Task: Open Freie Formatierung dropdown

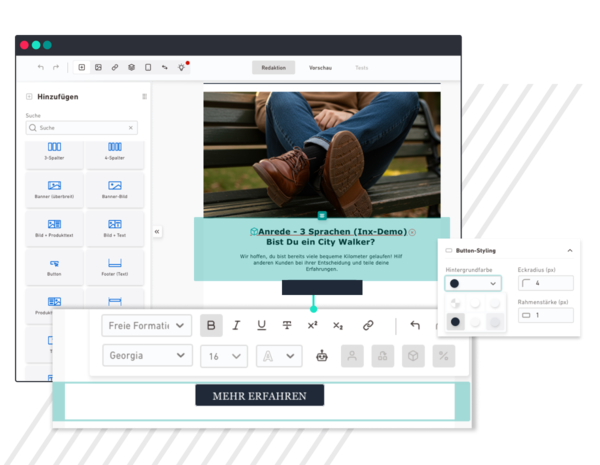Action: pos(147,326)
